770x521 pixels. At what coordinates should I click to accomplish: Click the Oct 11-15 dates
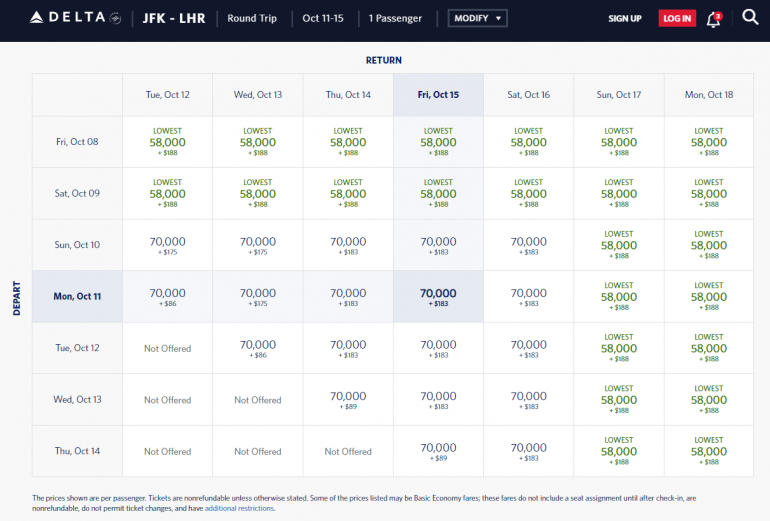(323, 18)
